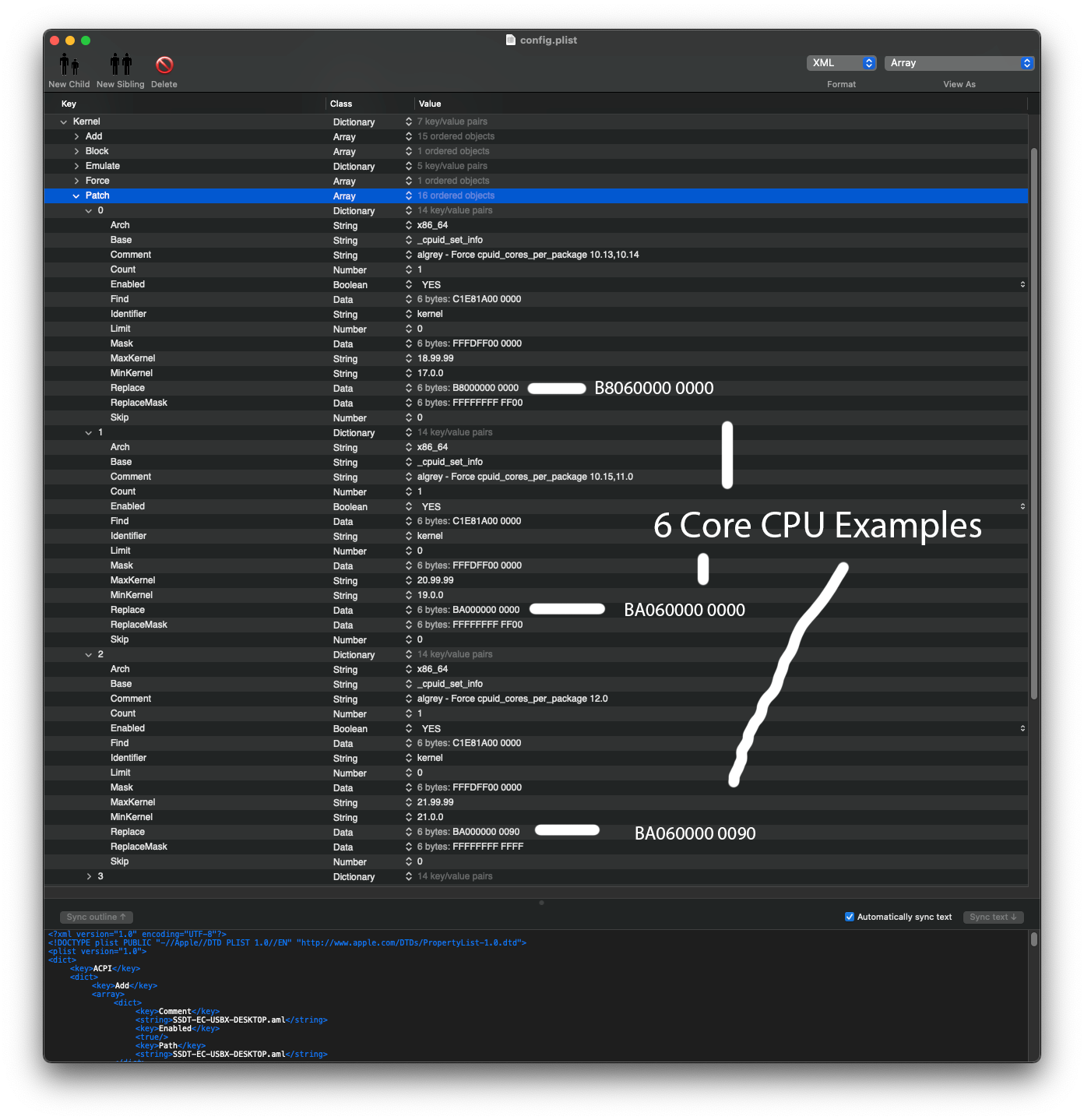
Task: Select the MaxKernel value 18.99.99 field
Action: (x=435, y=358)
